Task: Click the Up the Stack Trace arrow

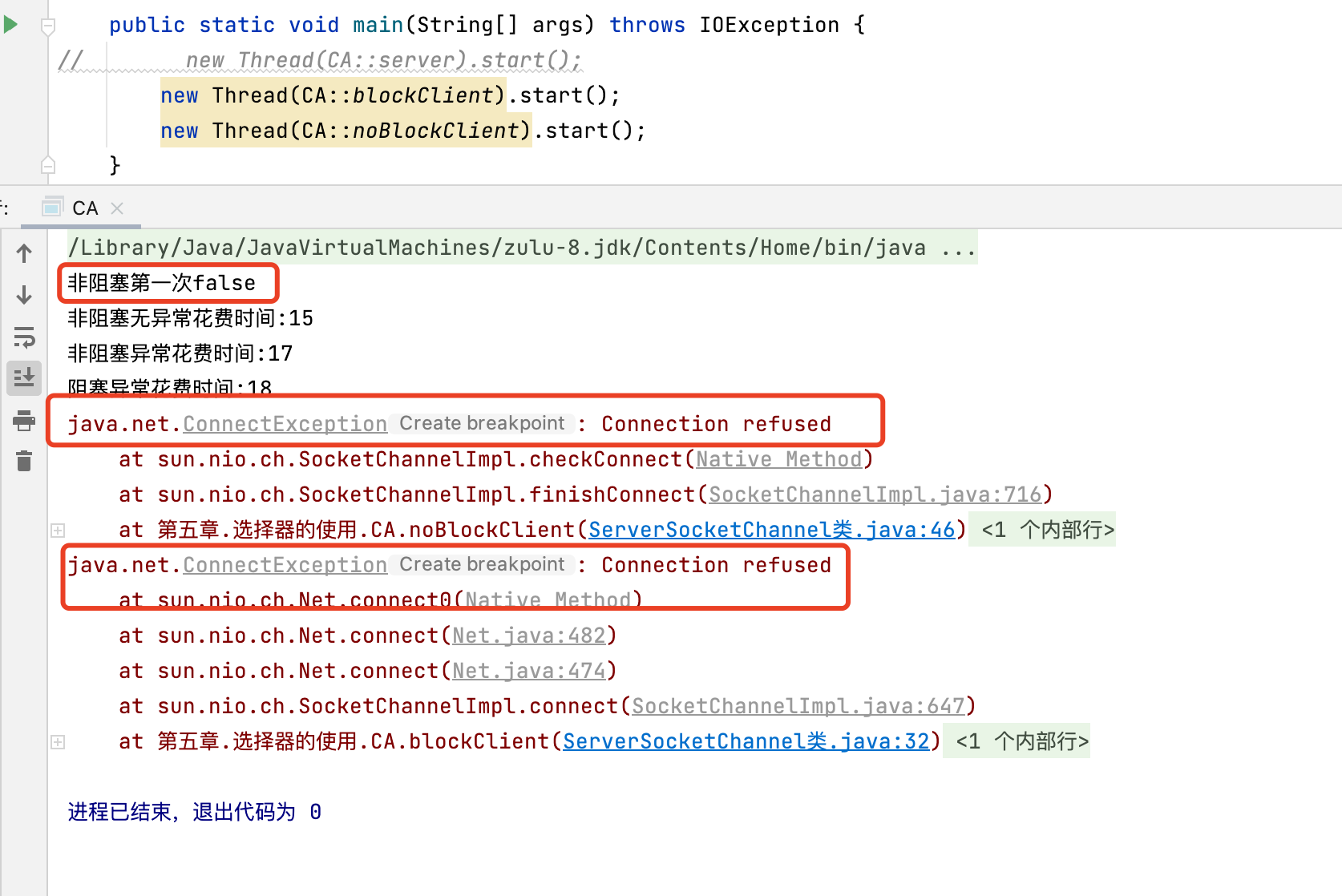Action: 24,253
